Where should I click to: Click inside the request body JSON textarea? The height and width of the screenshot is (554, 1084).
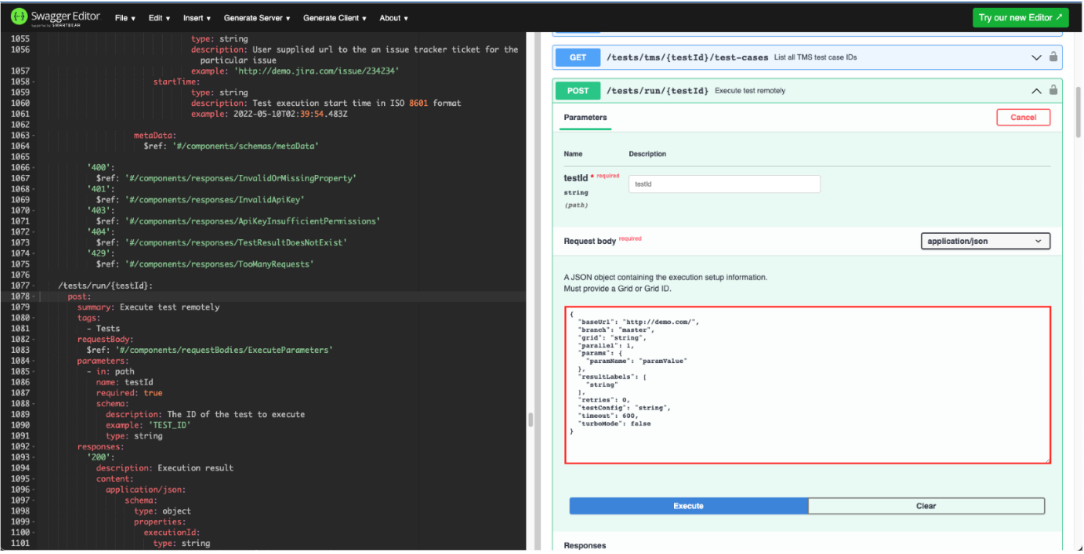tap(807, 385)
